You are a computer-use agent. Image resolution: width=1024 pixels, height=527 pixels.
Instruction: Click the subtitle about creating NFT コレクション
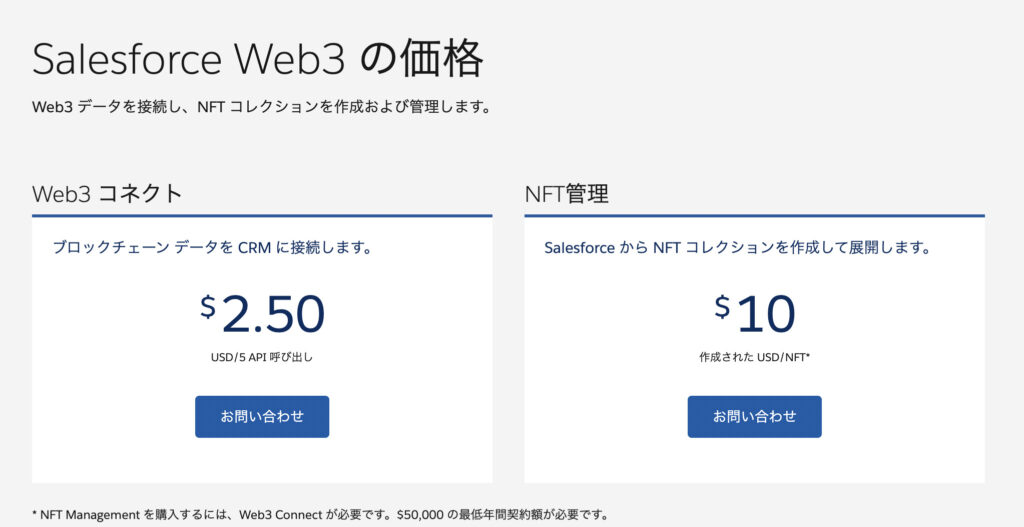[x=261, y=106]
